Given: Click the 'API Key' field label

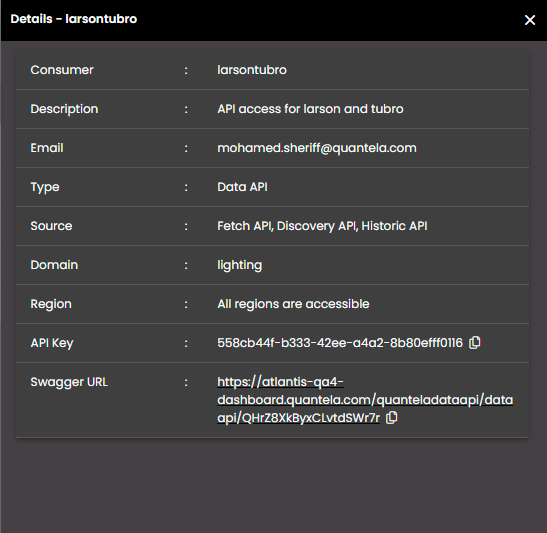Looking at the screenshot, I should 52,343.
